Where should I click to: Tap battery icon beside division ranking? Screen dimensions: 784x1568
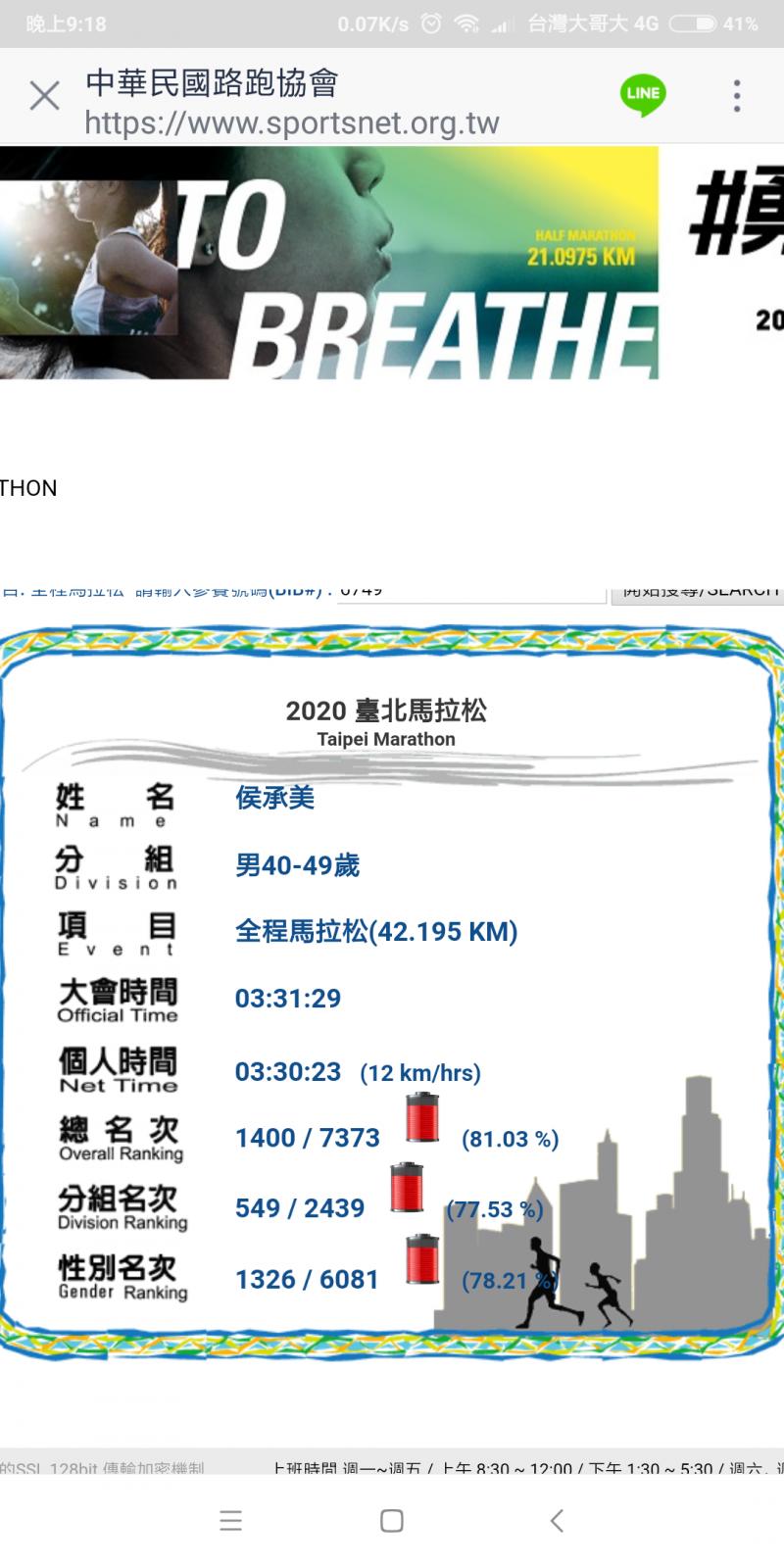pos(407,1187)
